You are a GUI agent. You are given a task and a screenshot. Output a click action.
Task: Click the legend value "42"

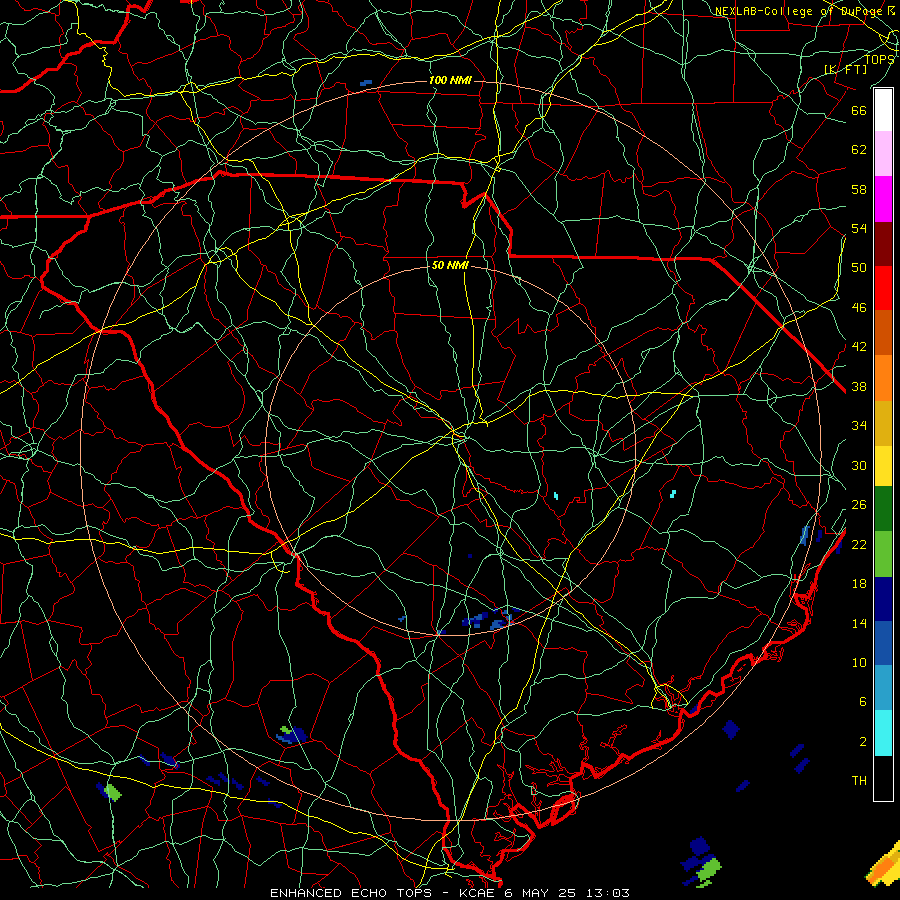[x=859, y=346]
